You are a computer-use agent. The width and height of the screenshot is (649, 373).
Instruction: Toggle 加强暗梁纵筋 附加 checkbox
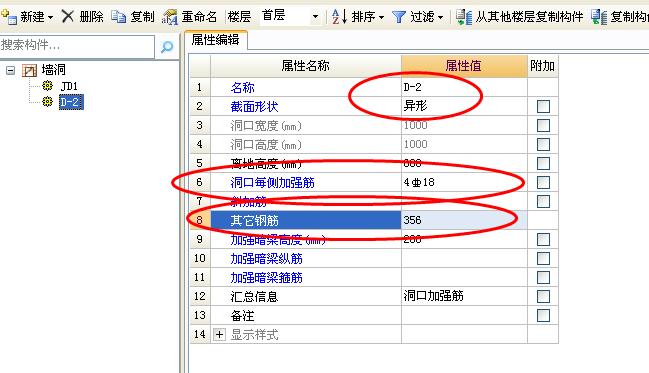pos(543,259)
